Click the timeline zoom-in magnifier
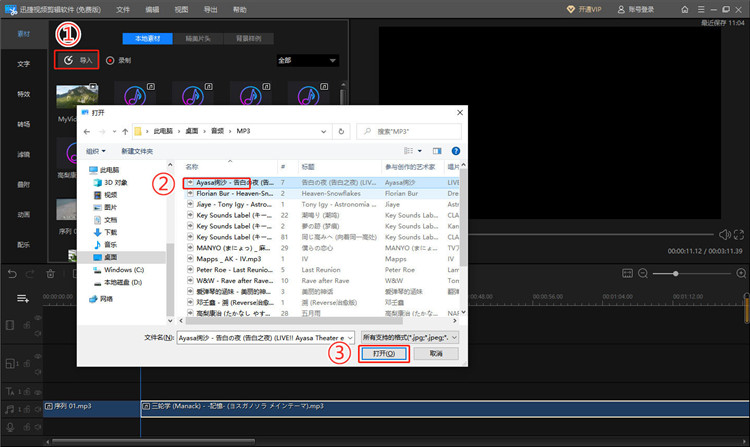The width and height of the screenshot is (750, 447). [x=741, y=273]
